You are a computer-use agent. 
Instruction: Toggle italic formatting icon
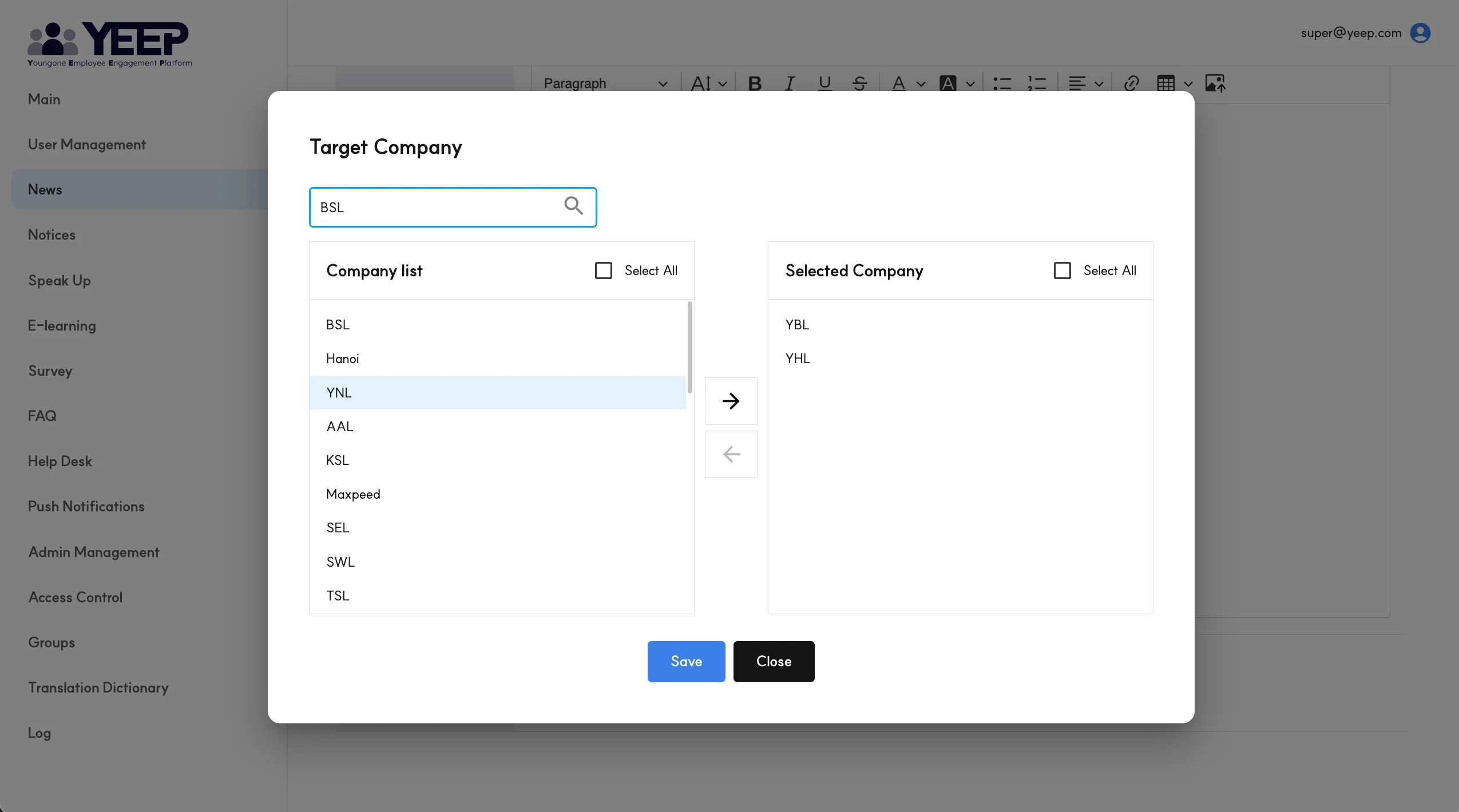(790, 83)
